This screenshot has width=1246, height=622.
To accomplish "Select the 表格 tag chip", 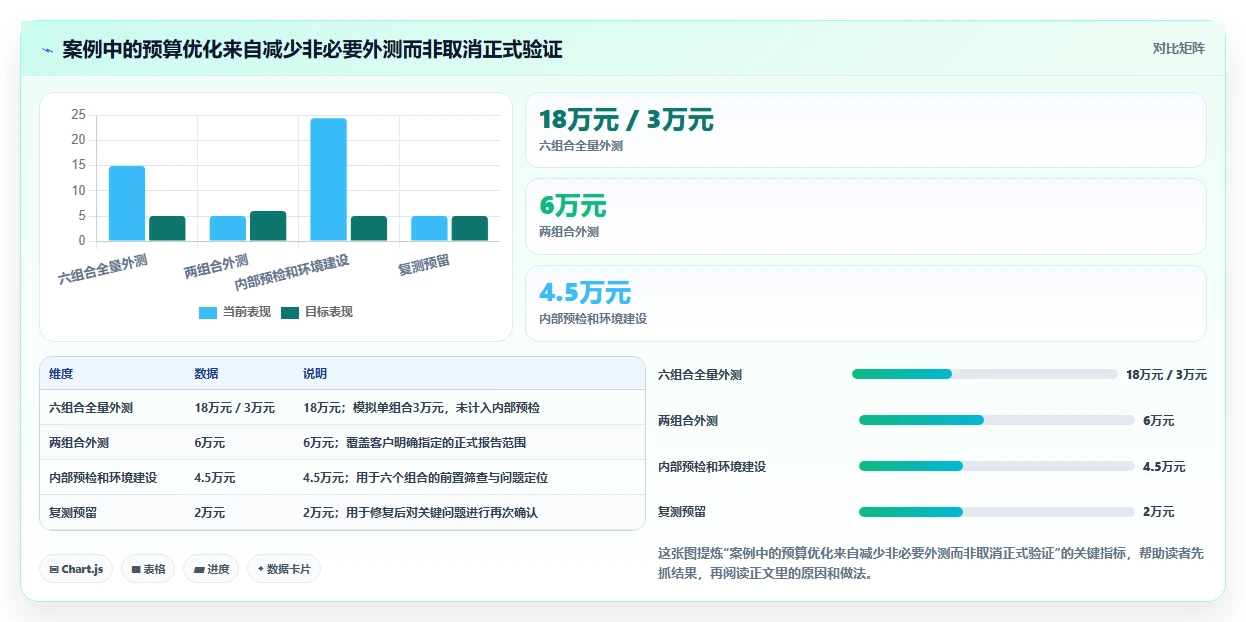I will (x=148, y=569).
